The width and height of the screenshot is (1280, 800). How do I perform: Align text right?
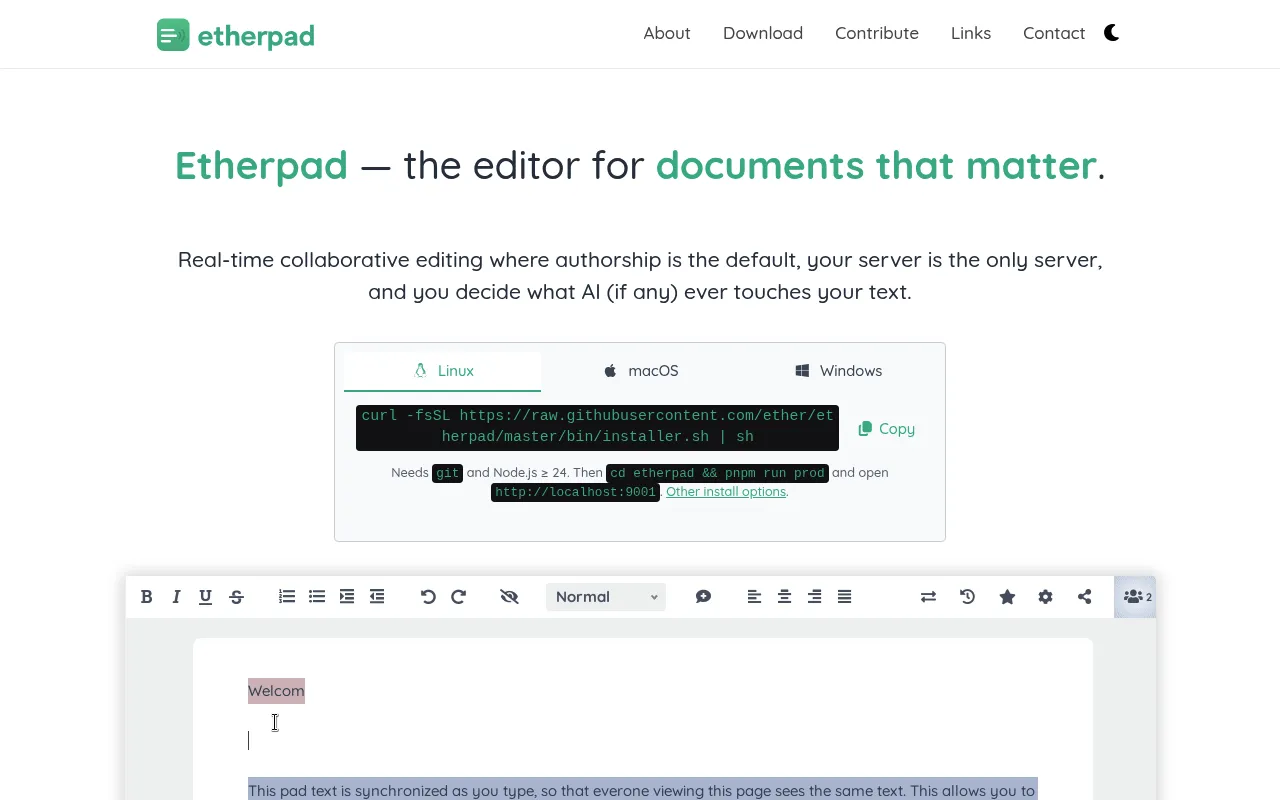[x=814, y=597]
